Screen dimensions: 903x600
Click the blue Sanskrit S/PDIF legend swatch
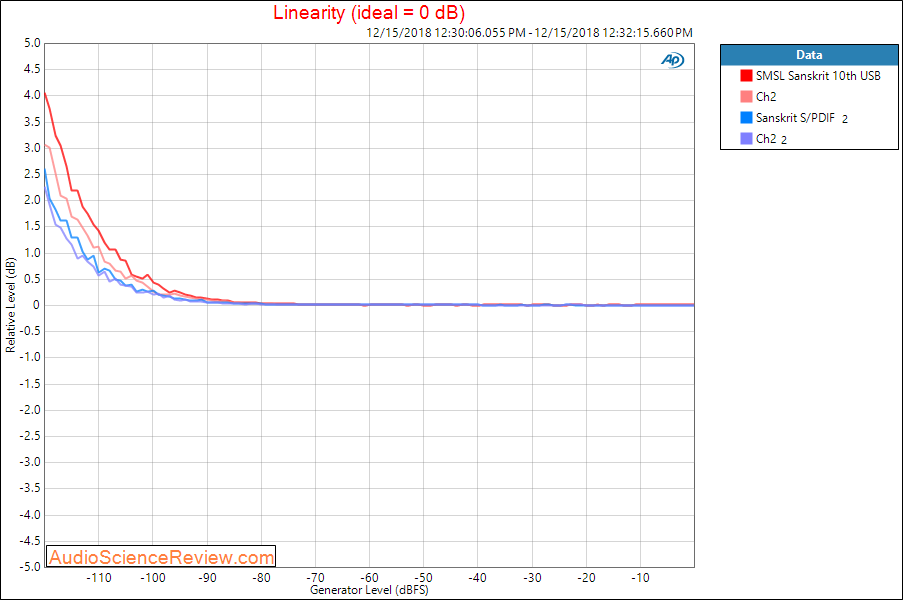[746, 117]
